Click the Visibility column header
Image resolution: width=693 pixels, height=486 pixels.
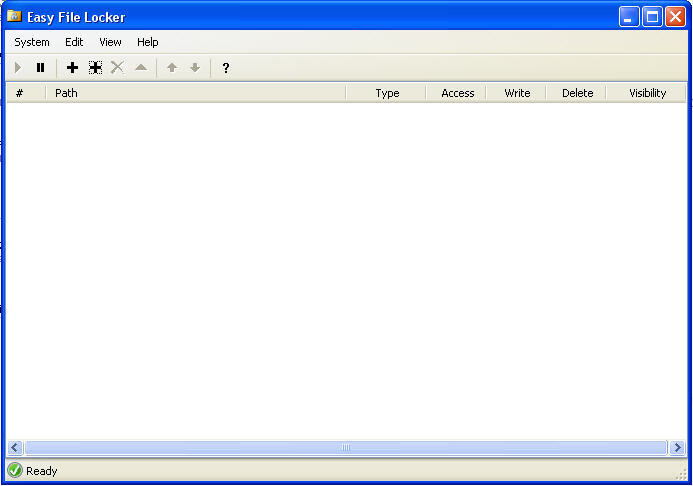pyautogui.click(x=646, y=93)
